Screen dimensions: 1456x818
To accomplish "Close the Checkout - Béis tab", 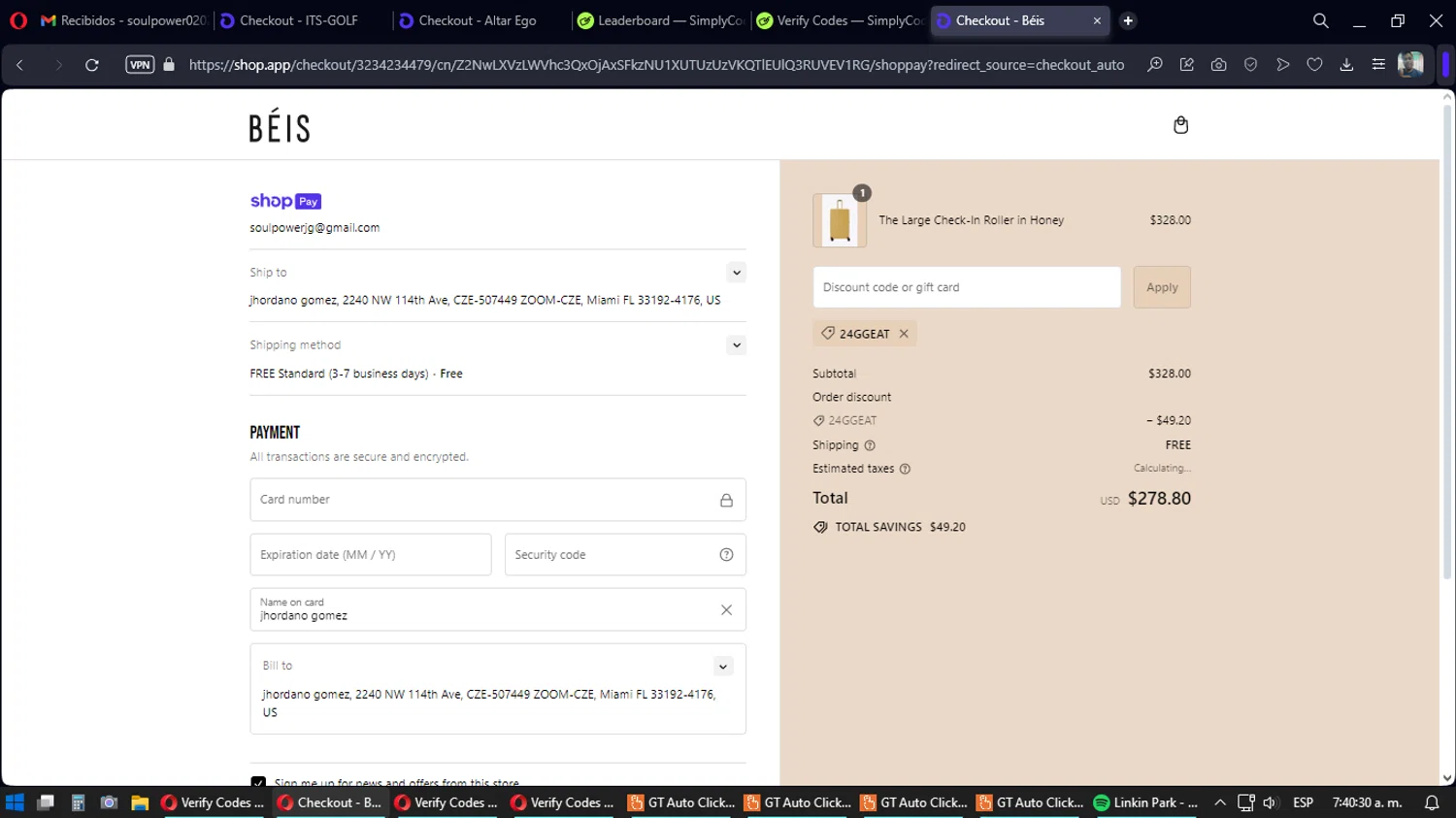I will 1097,20.
